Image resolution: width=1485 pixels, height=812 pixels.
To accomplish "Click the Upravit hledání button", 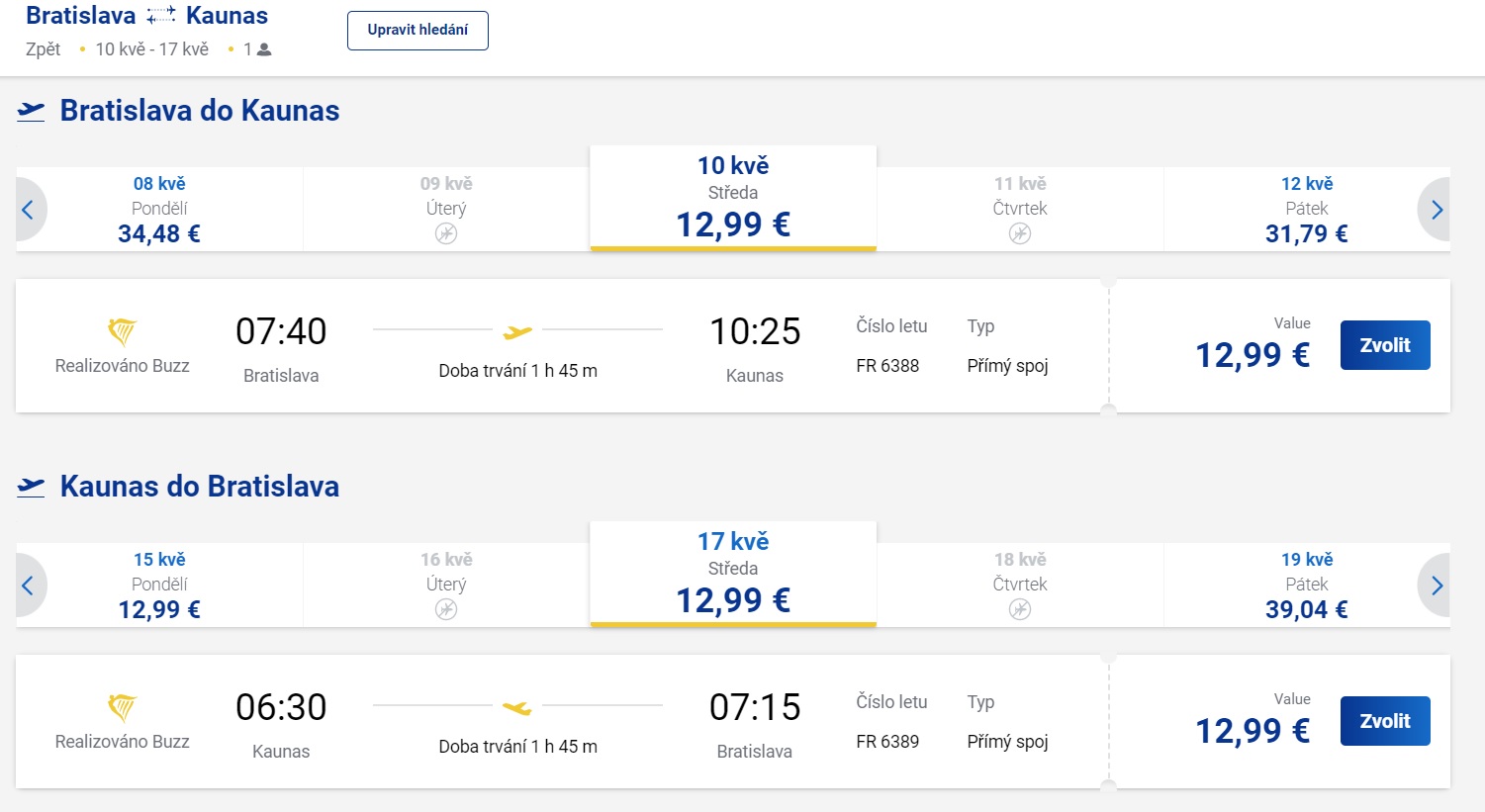I will [418, 31].
